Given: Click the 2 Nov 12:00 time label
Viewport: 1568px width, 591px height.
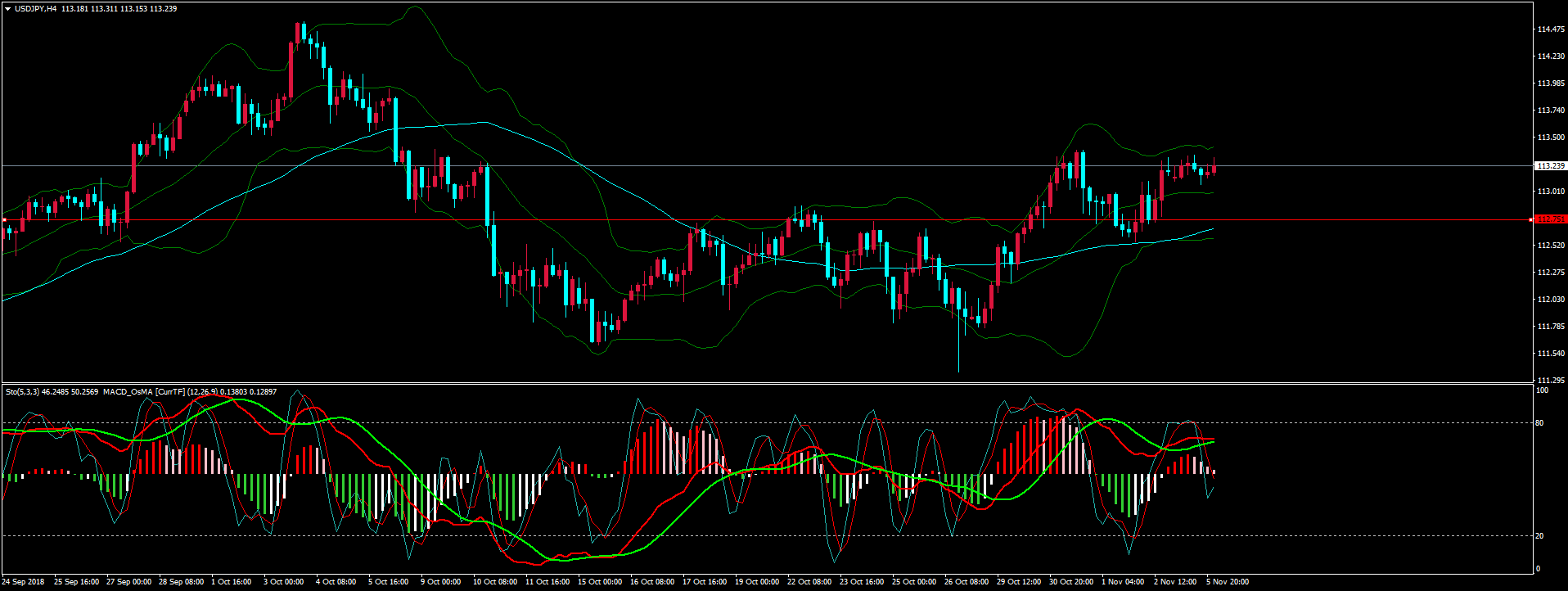Looking at the screenshot, I should coord(1174,582).
